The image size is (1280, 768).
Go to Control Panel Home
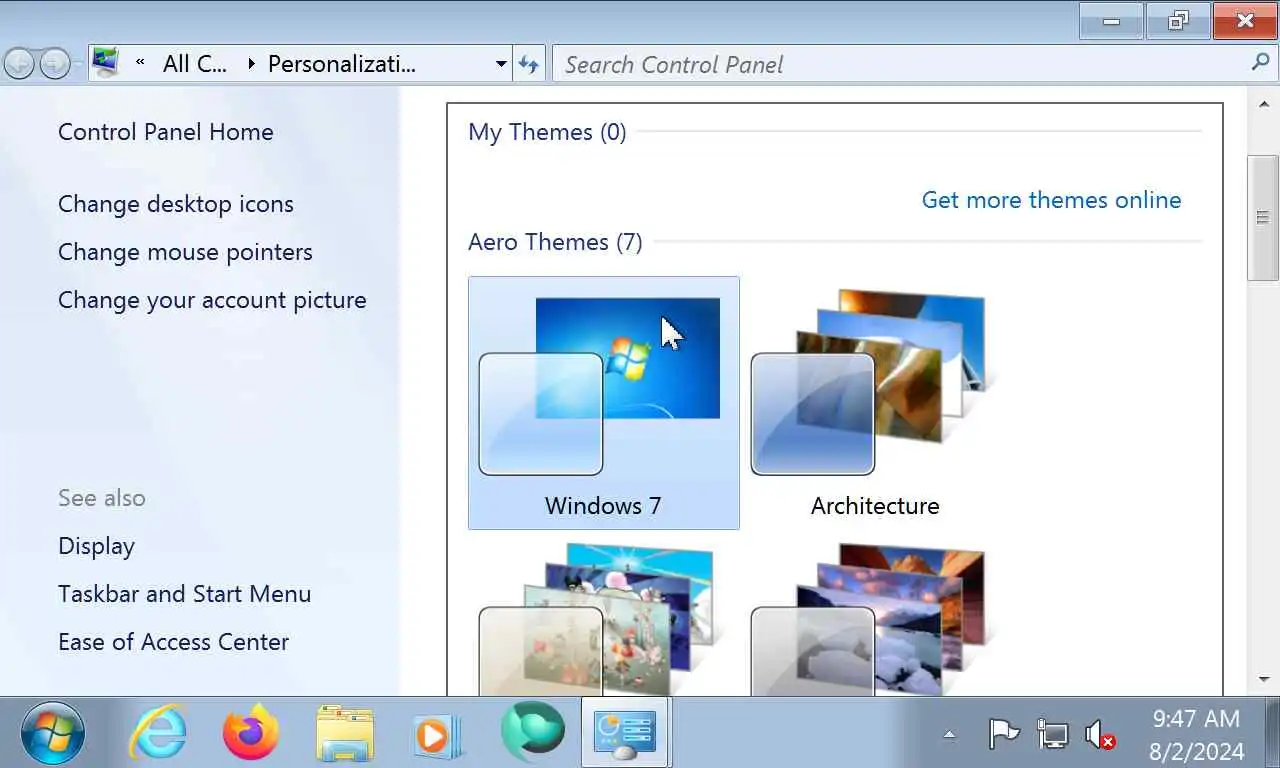pyautogui.click(x=166, y=132)
